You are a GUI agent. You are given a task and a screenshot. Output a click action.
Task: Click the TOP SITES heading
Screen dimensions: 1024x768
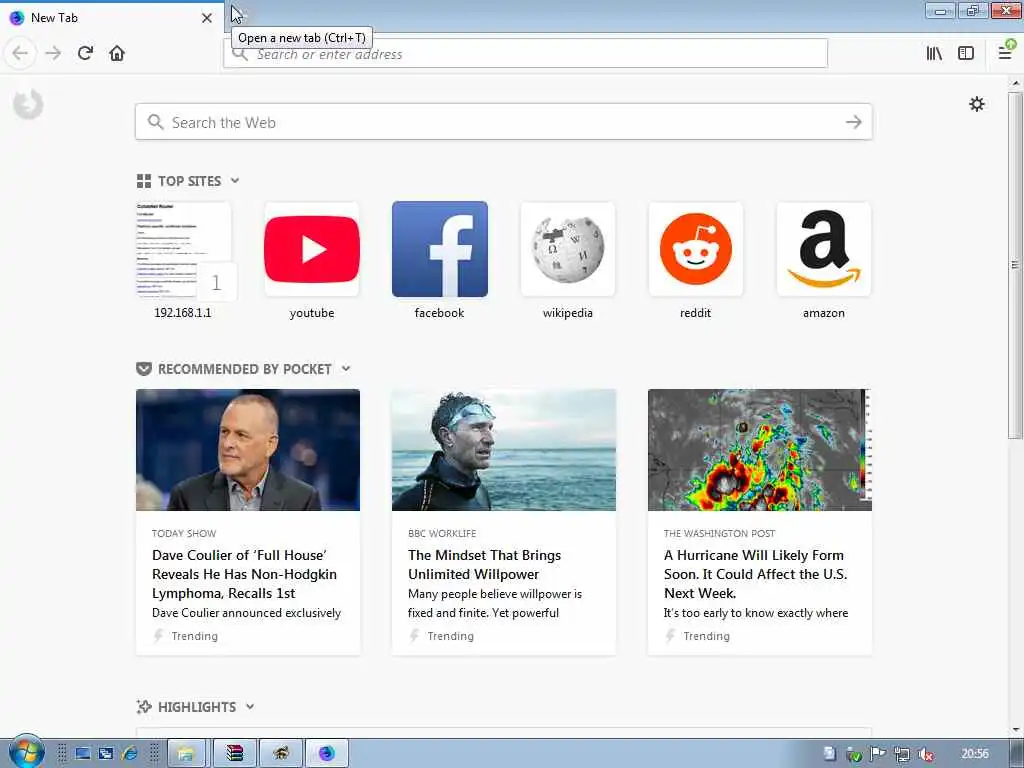189,181
